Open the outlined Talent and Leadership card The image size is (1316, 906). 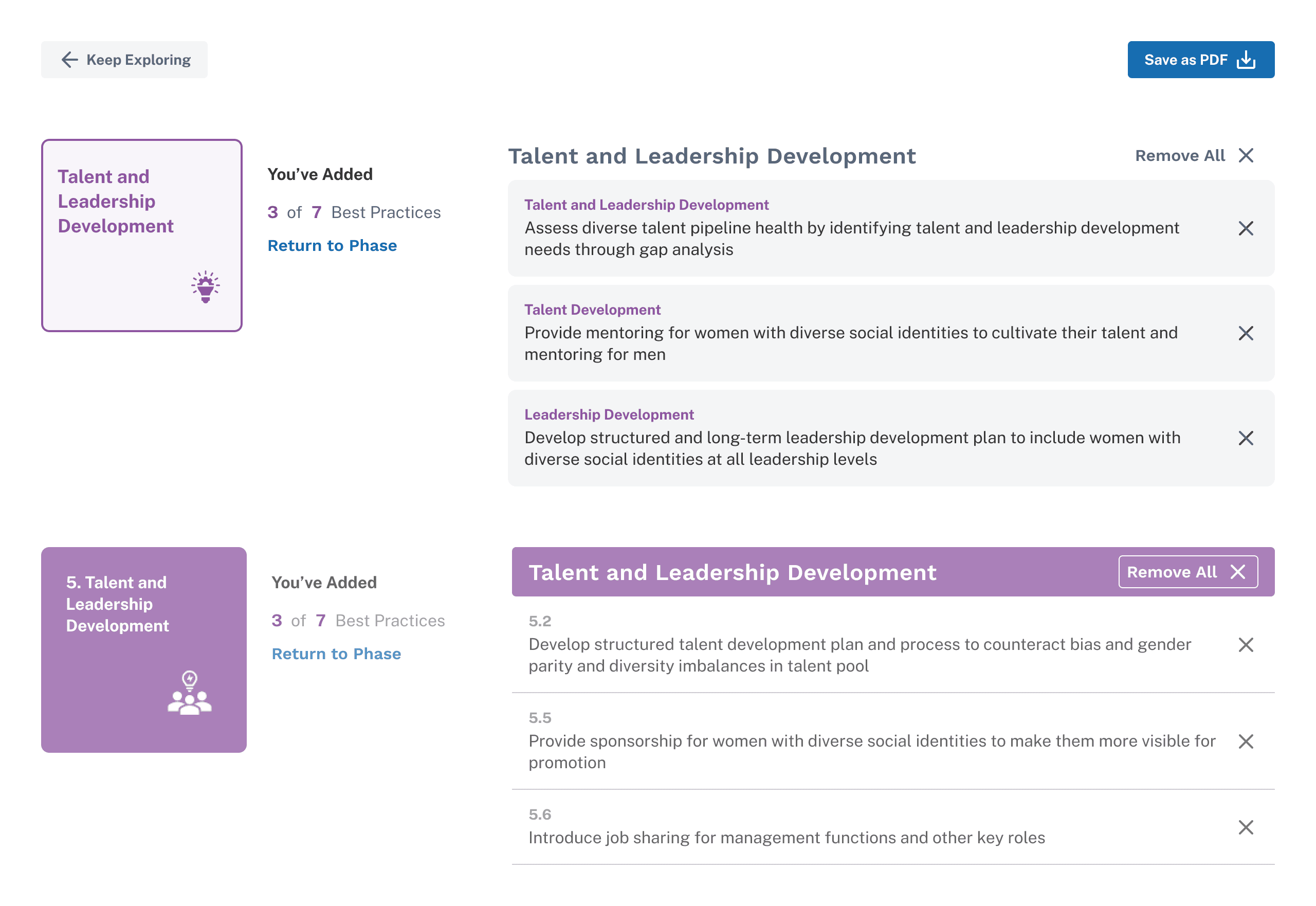[141, 235]
